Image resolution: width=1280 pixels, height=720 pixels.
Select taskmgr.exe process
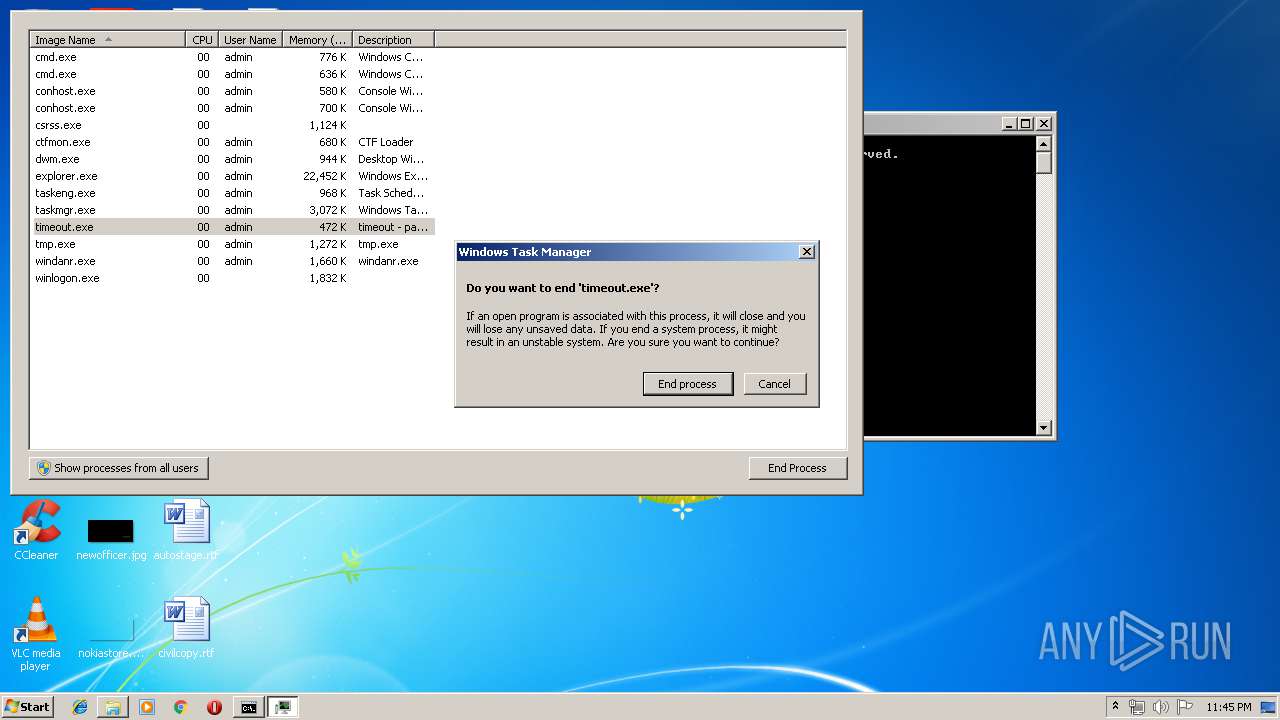233,210
